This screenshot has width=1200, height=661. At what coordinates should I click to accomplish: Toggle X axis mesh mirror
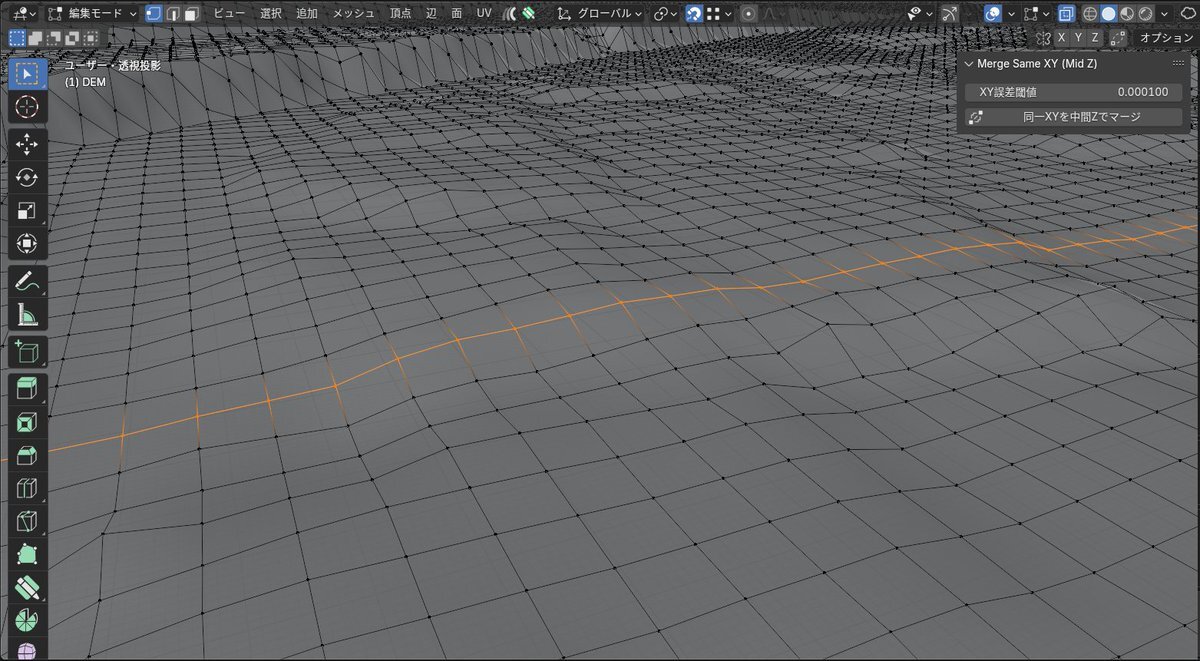tap(1062, 37)
